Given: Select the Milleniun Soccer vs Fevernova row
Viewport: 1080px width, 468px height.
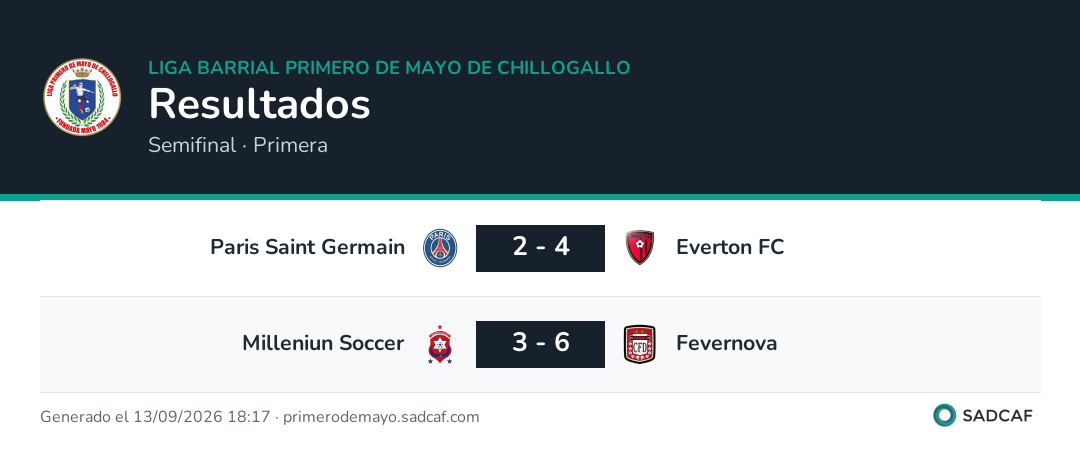Looking at the screenshot, I should 540,345.
